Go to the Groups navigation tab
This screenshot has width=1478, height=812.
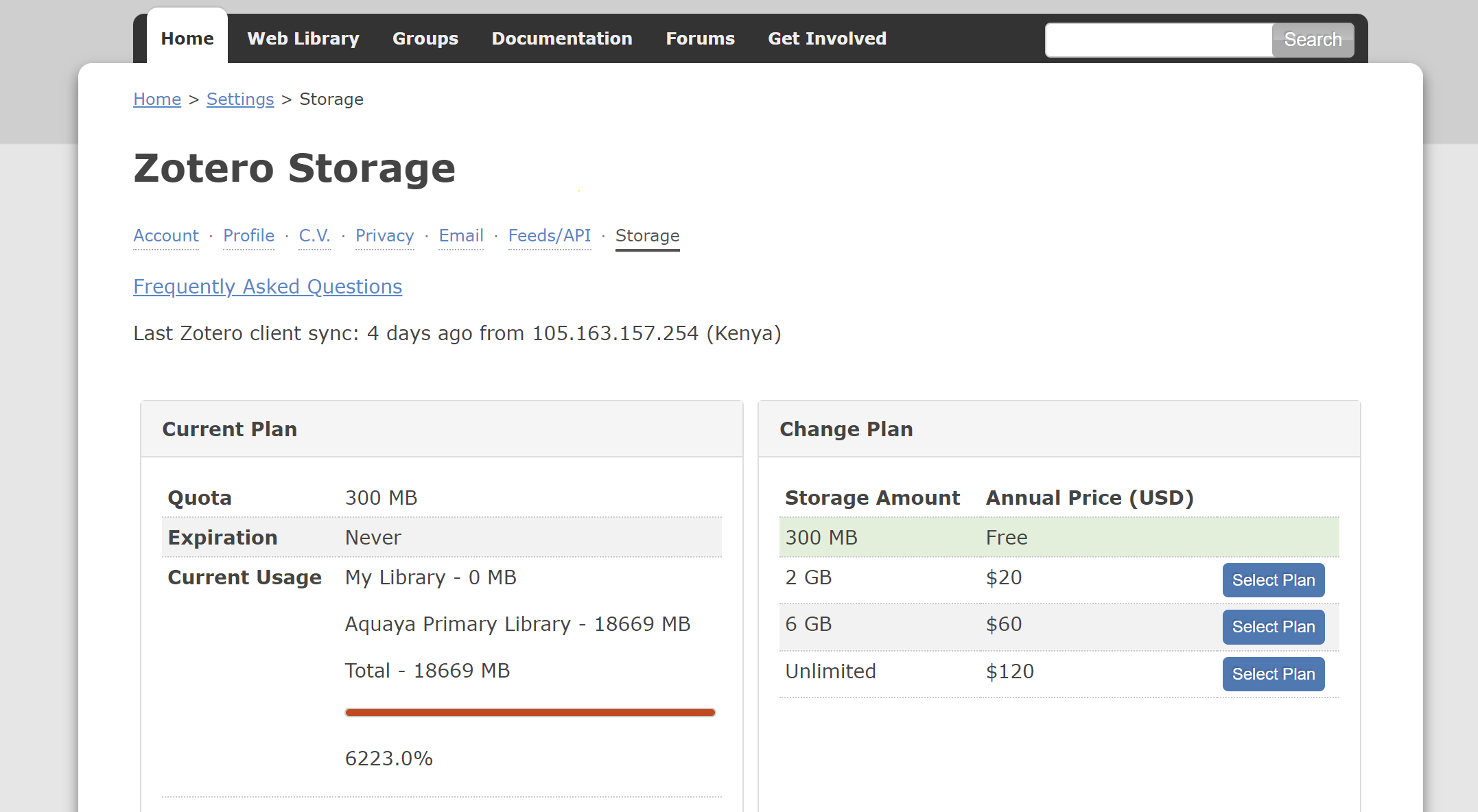[x=425, y=39]
